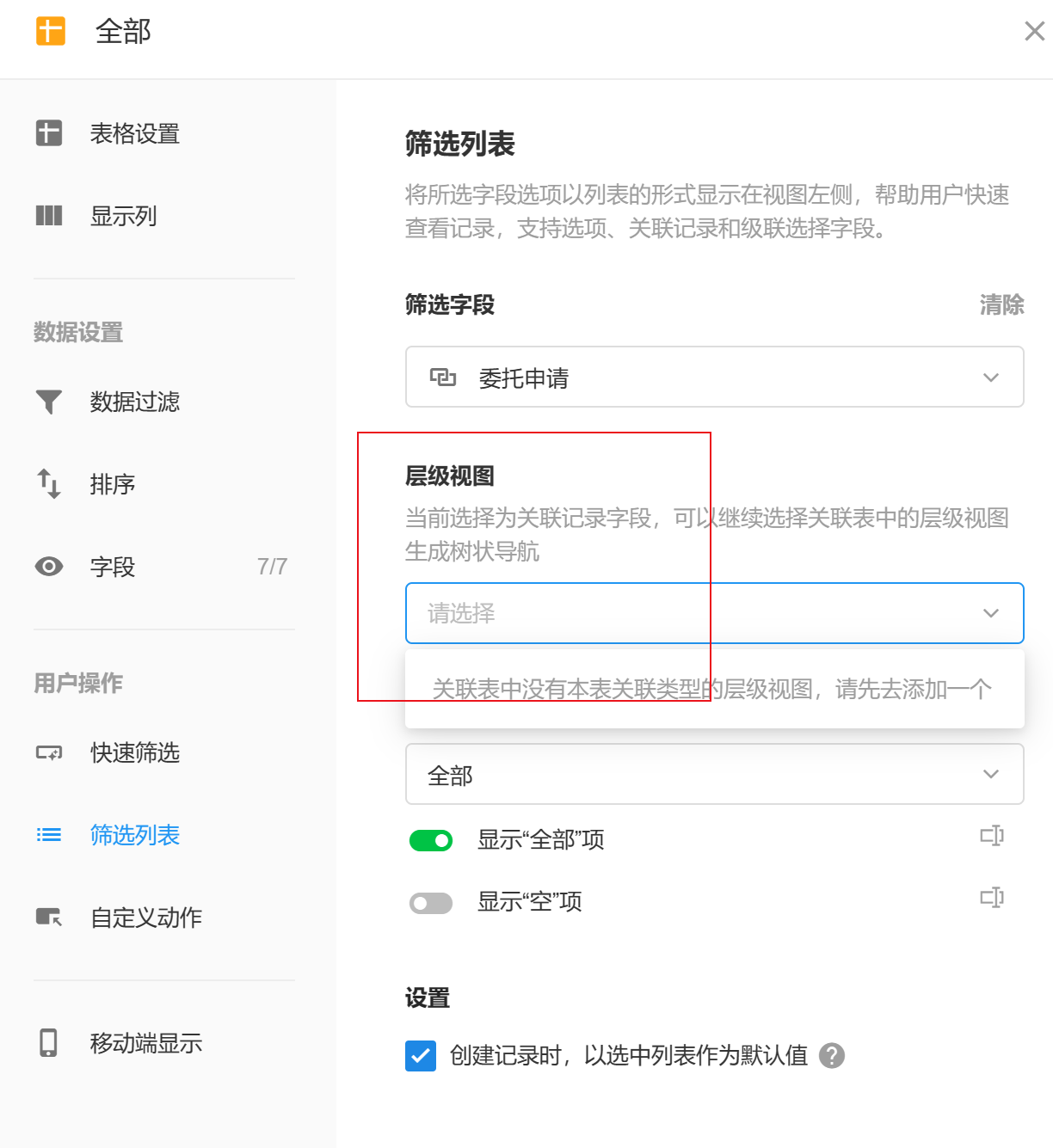Click the orange table view icon
The width and height of the screenshot is (1053, 1148).
(50, 31)
